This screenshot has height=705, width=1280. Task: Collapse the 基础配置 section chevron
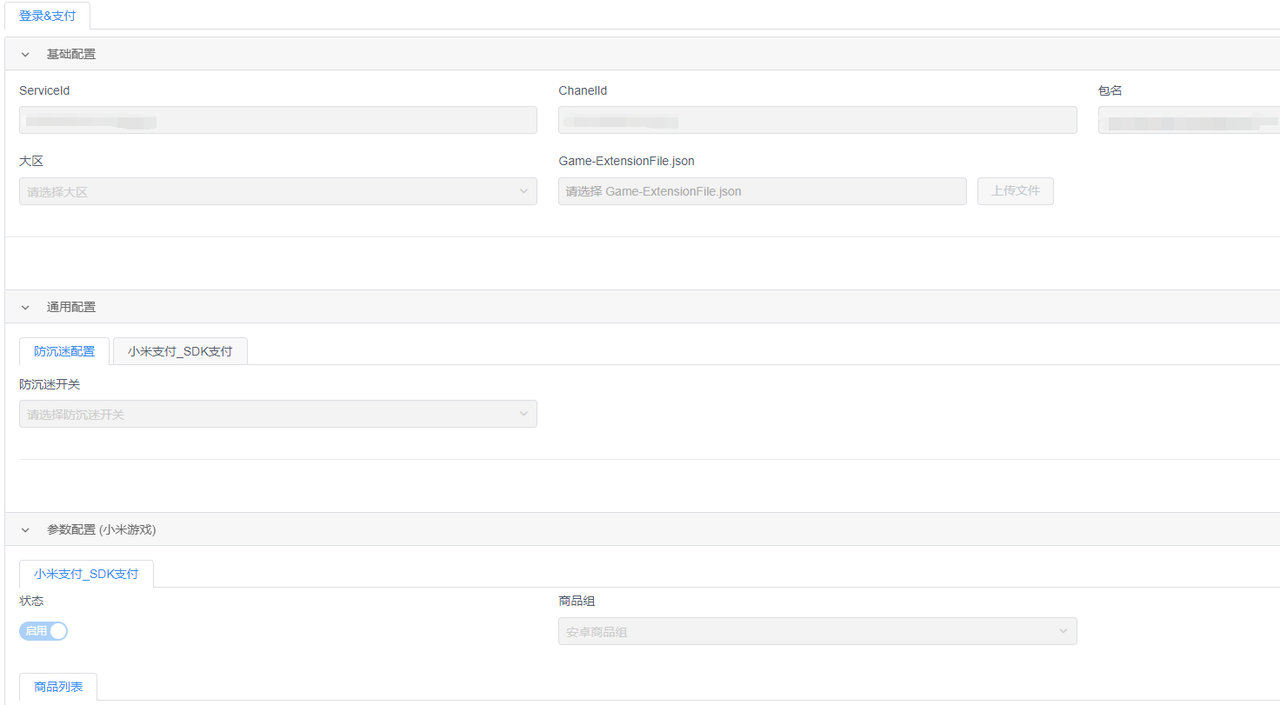(26, 54)
